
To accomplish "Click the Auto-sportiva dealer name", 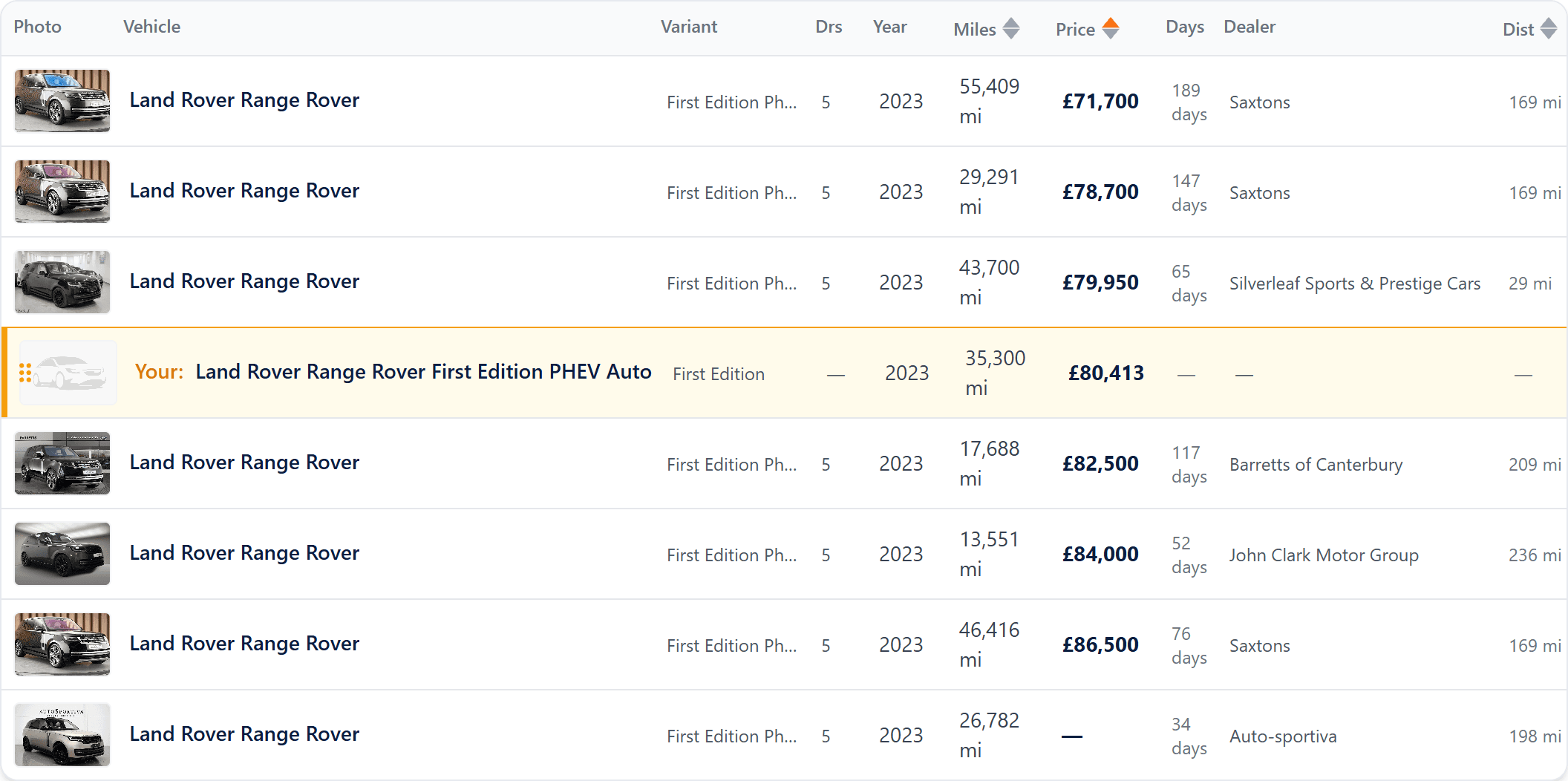I will click(x=1283, y=736).
